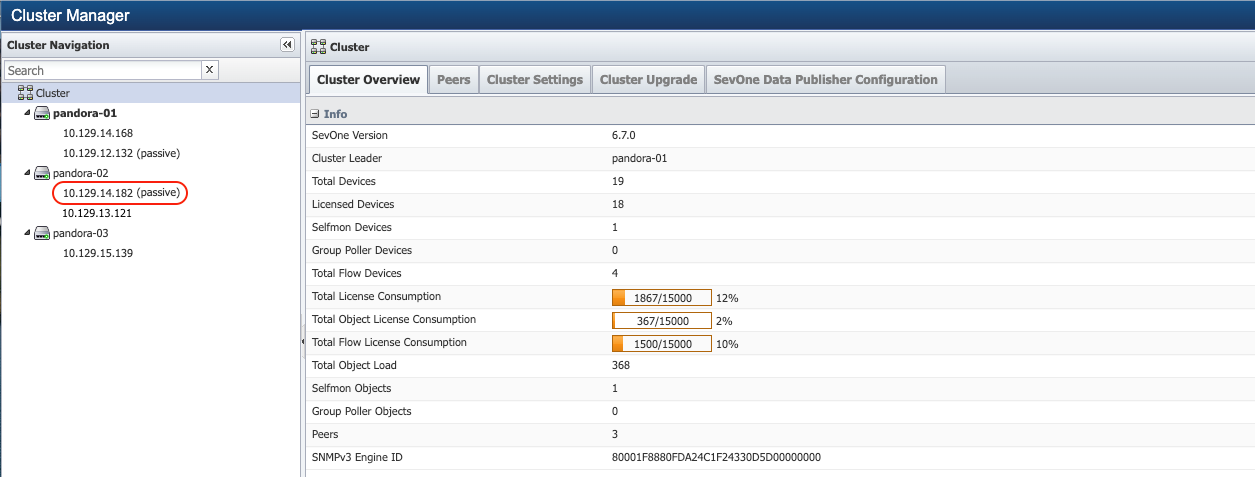Click the Total Flow Devices value 4
1255x477 pixels.
click(x=614, y=273)
